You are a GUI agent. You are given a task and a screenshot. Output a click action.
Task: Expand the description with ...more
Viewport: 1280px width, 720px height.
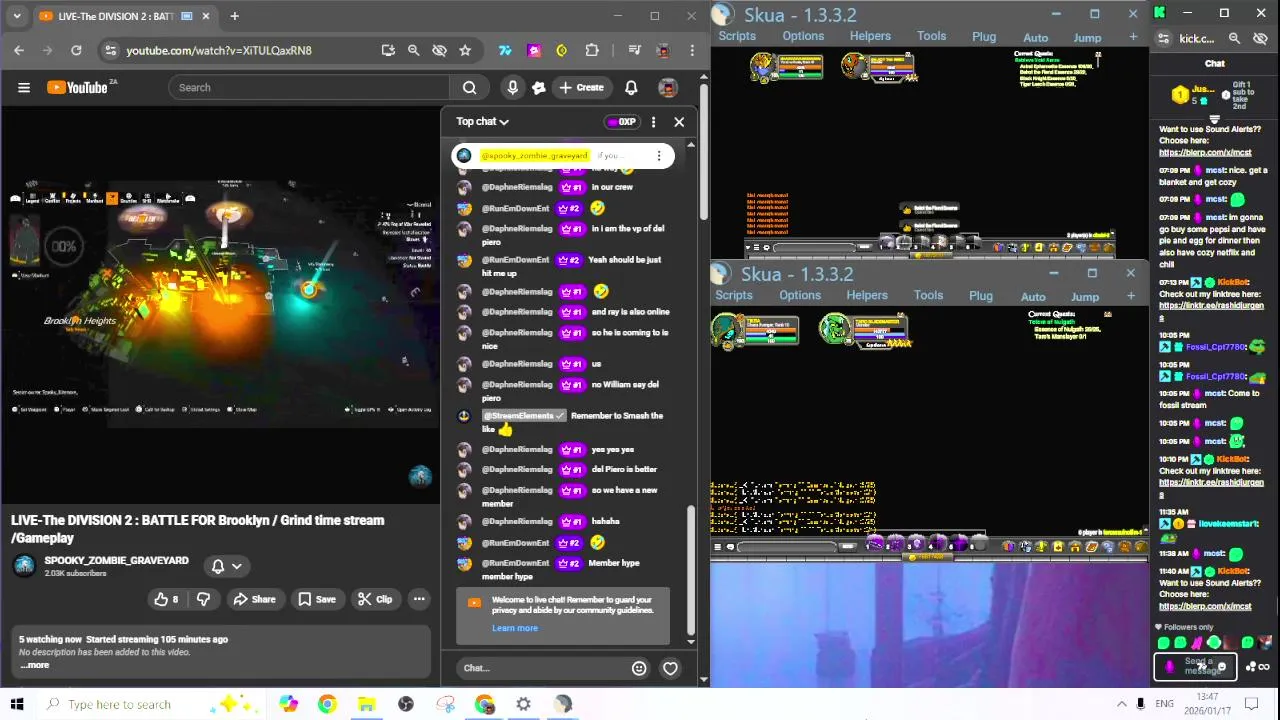click(x=34, y=665)
